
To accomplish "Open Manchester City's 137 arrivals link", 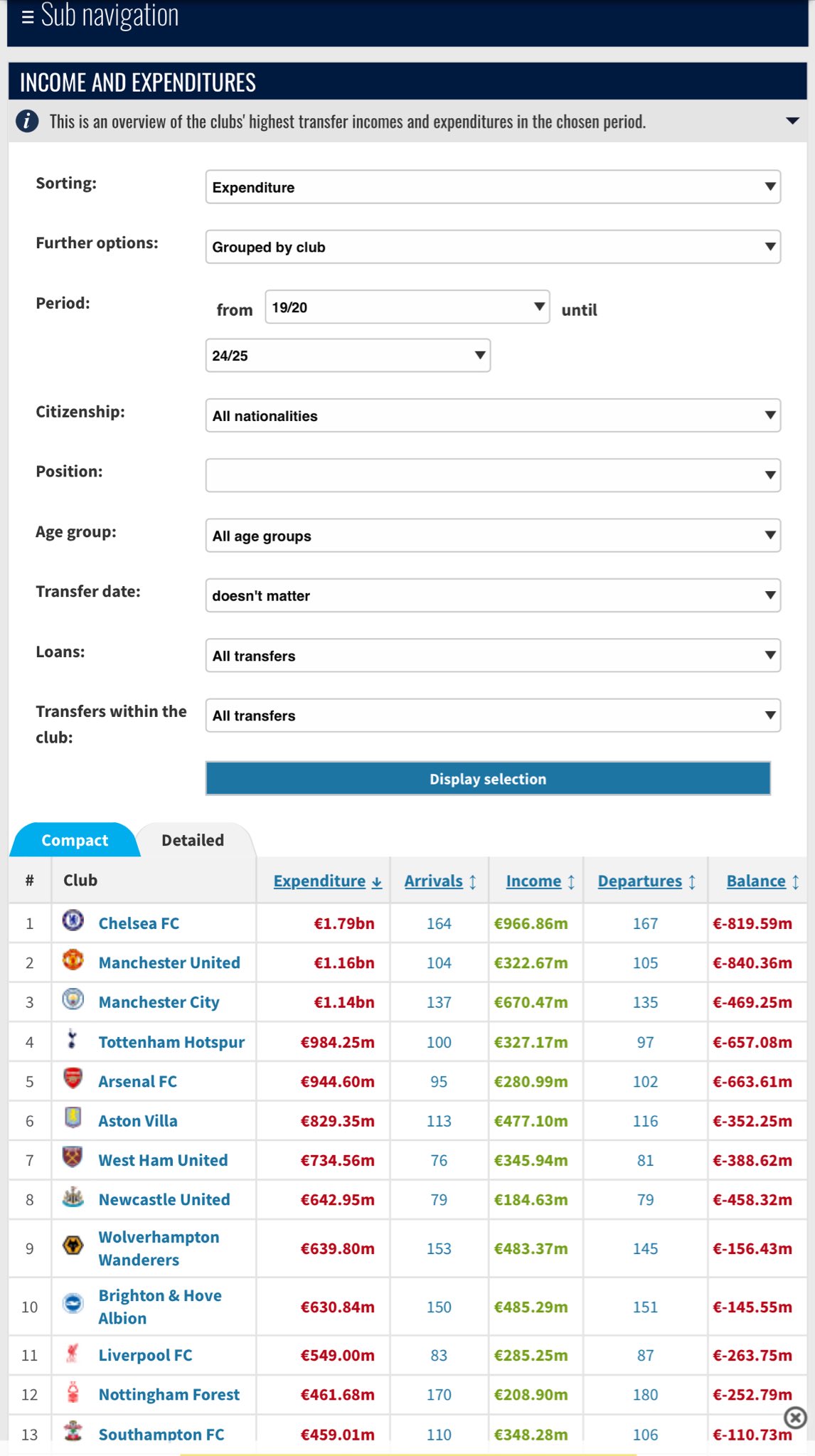I will point(439,1002).
